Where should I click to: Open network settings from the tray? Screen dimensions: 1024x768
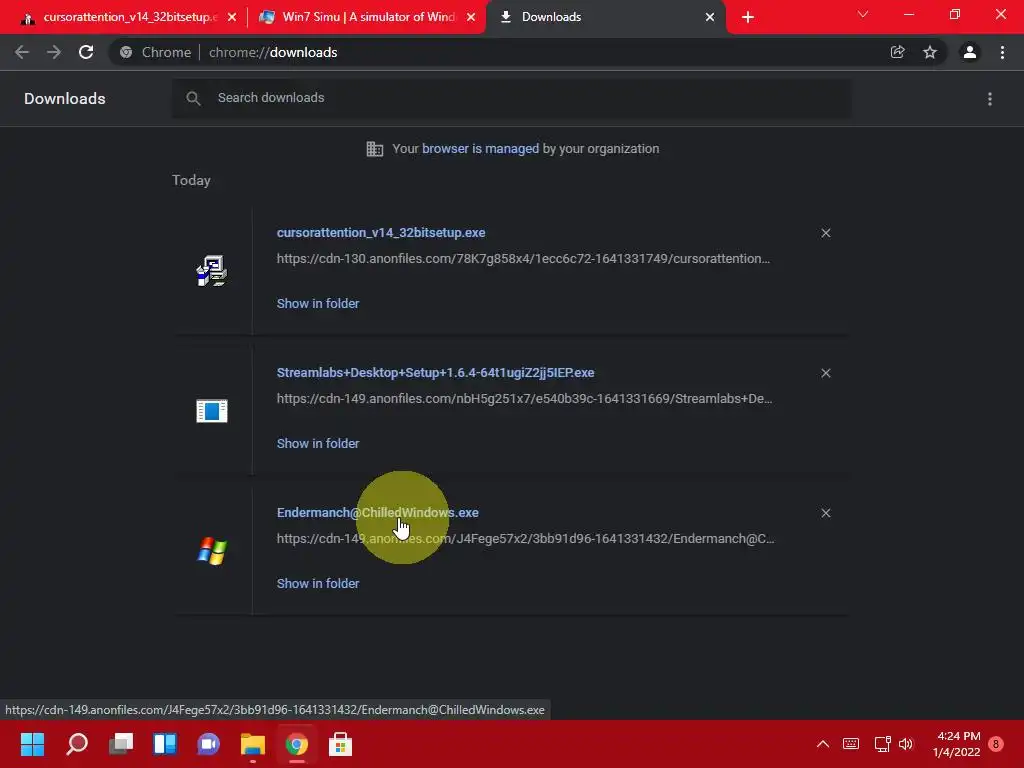click(x=882, y=744)
